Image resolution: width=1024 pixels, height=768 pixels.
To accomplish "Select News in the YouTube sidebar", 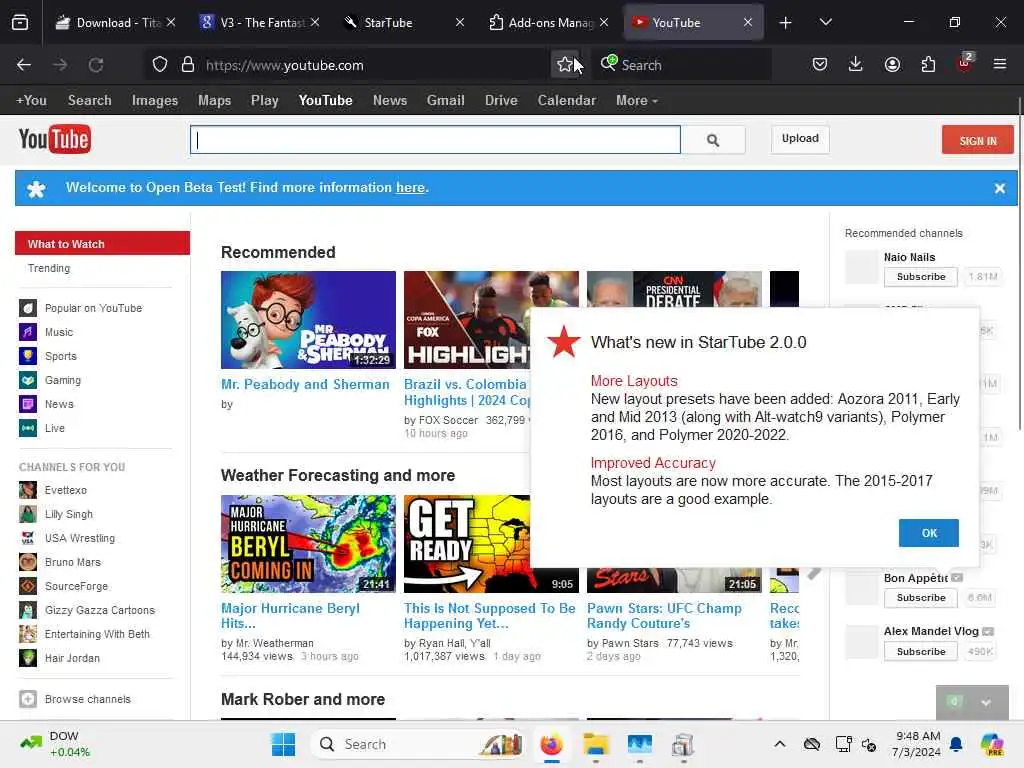I will click(x=59, y=404).
